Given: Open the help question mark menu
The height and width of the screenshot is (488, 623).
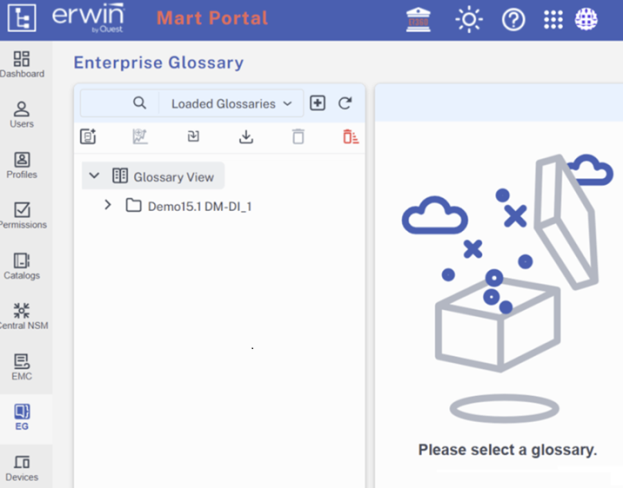Looking at the screenshot, I should click(514, 19).
